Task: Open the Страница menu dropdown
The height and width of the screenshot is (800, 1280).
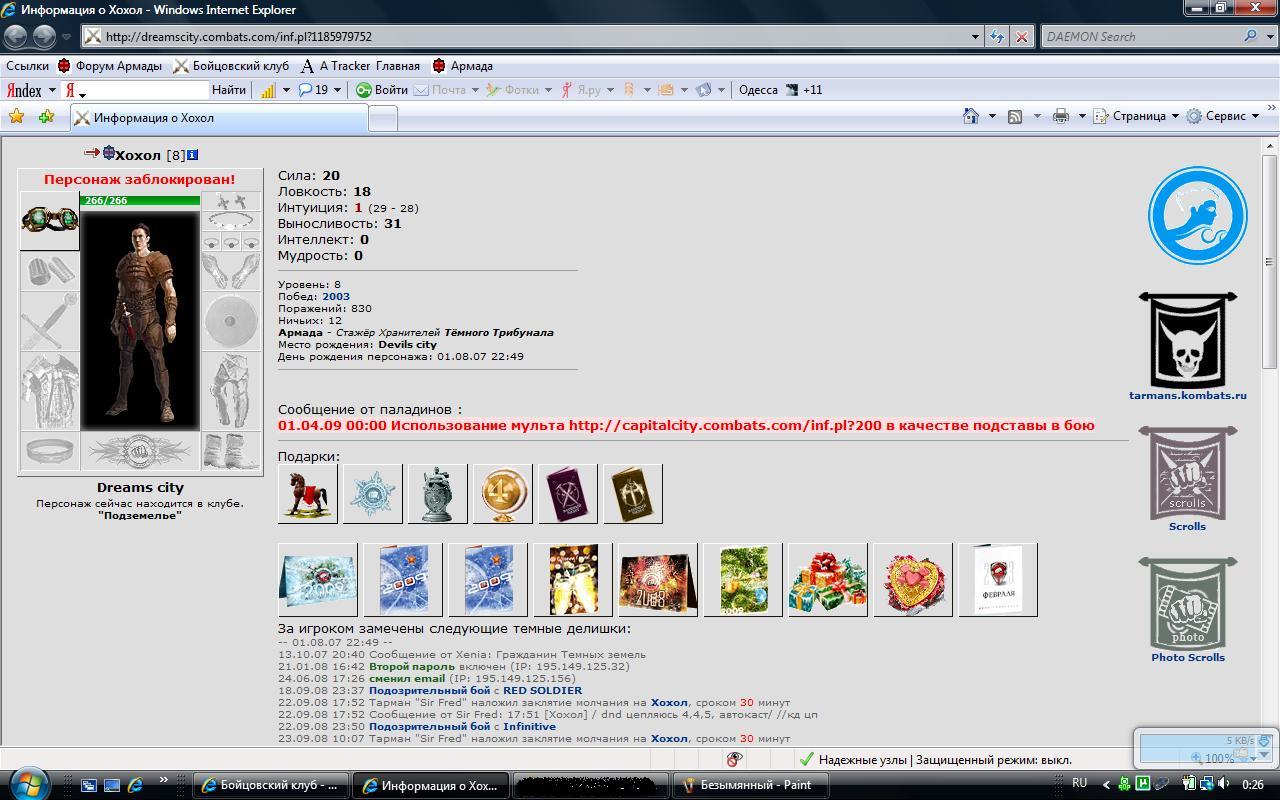Action: 1136,116
